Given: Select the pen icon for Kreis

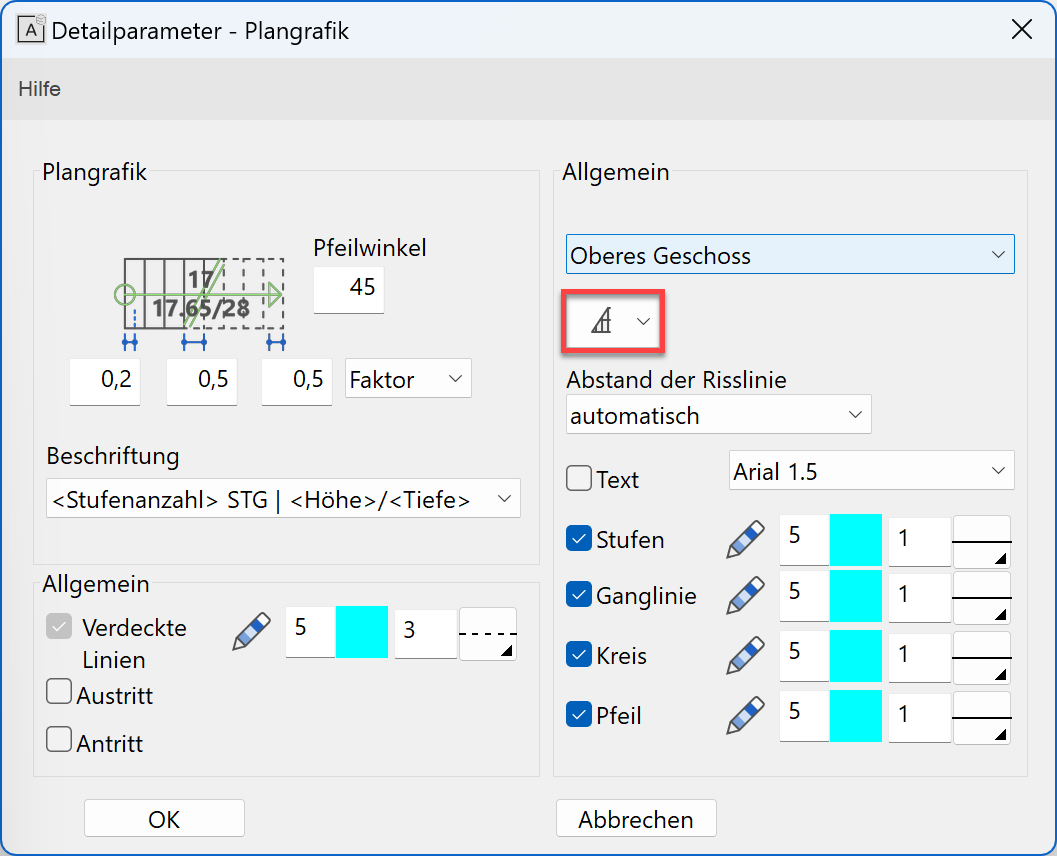Looking at the screenshot, I should [x=744, y=655].
